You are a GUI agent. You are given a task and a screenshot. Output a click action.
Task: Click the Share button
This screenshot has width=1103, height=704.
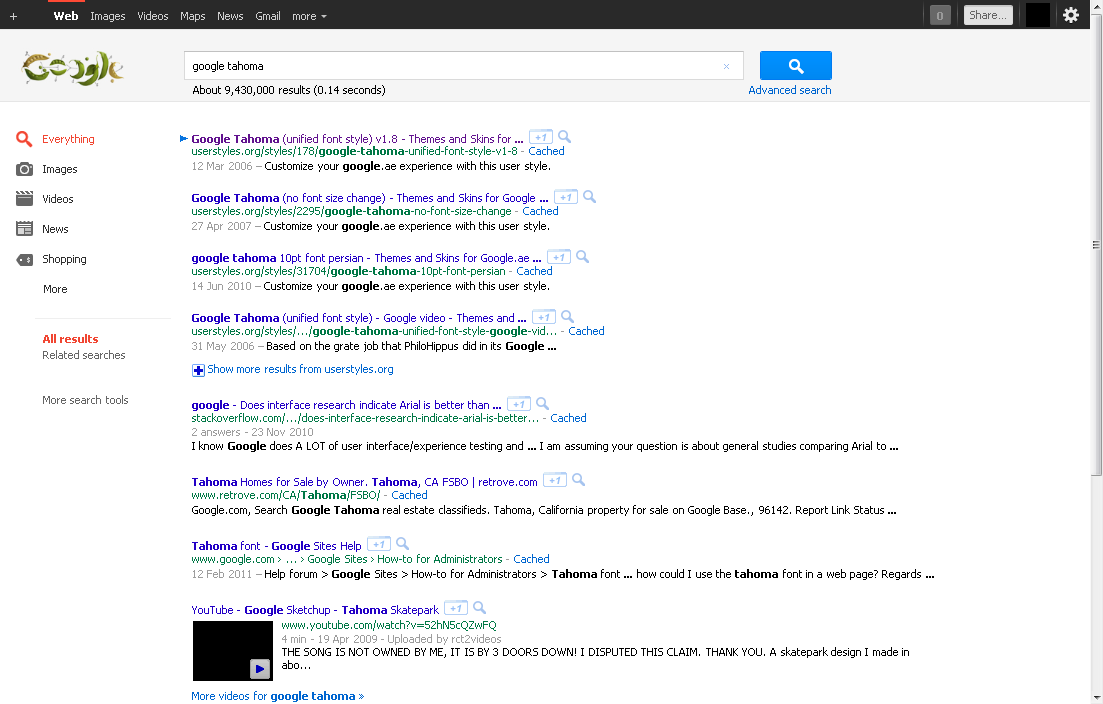tap(988, 15)
